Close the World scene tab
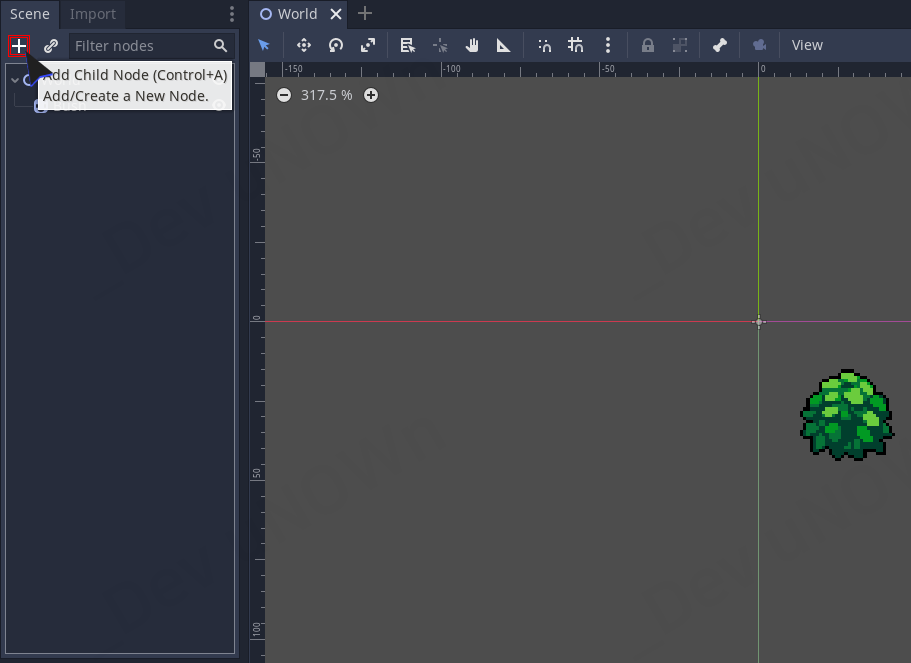This screenshot has height=663, width=911. coord(336,14)
